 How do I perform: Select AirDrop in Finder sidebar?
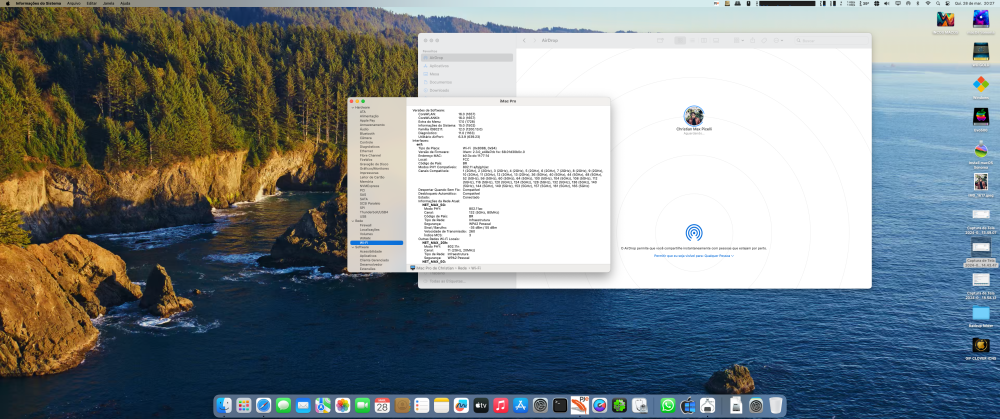(467, 57)
